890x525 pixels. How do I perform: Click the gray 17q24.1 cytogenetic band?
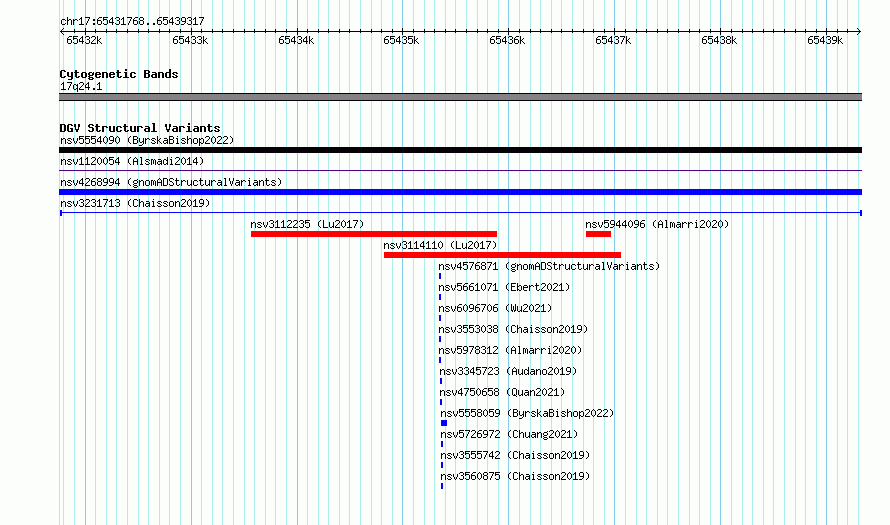pyautogui.click(x=460, y=98)
